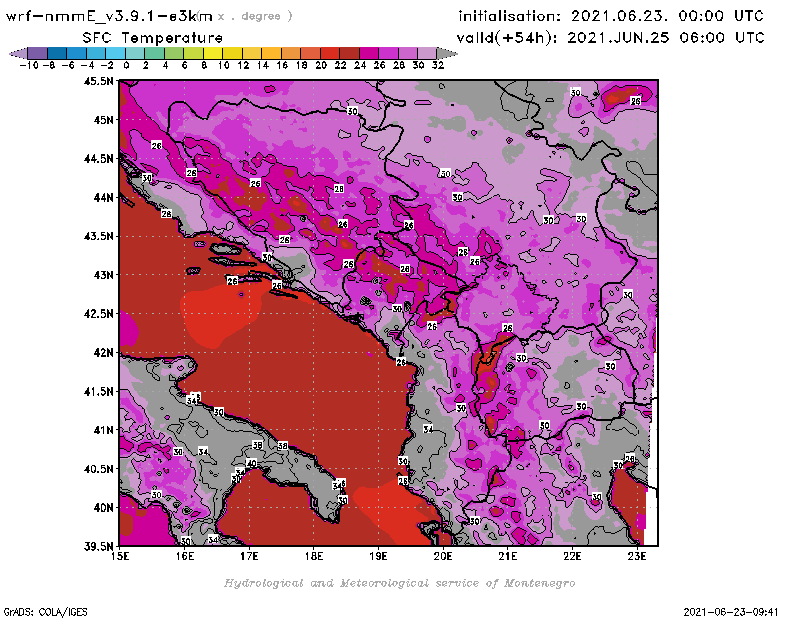Click the '40.5N' latitude axis label
The height and width of the screenshot is (618, 800).
pyautogui.click(x=98, y=469)
